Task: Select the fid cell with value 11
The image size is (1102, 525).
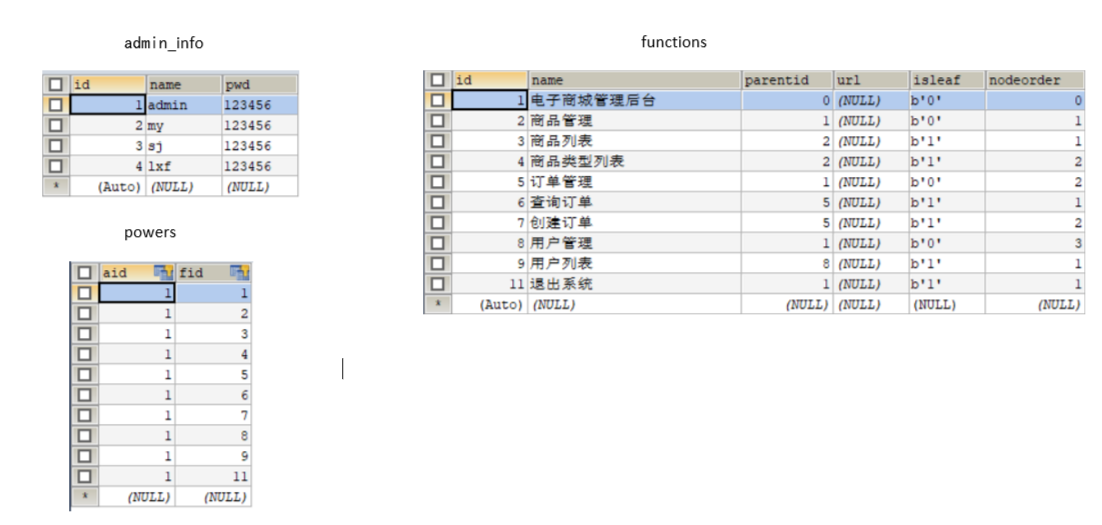Action: tap(213, 477)
